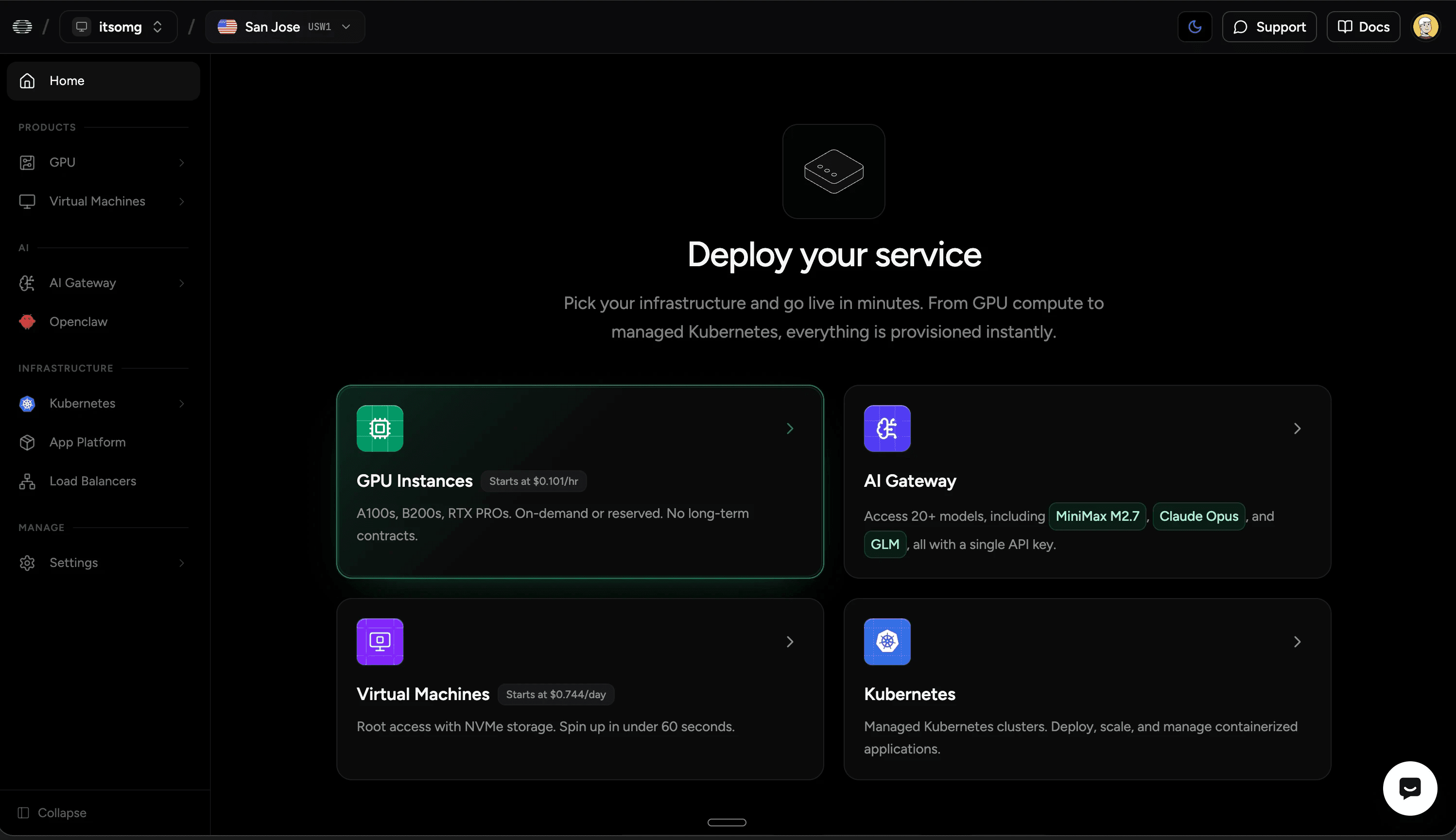Click the purple Virtual Machines card icon

[380, 641]
